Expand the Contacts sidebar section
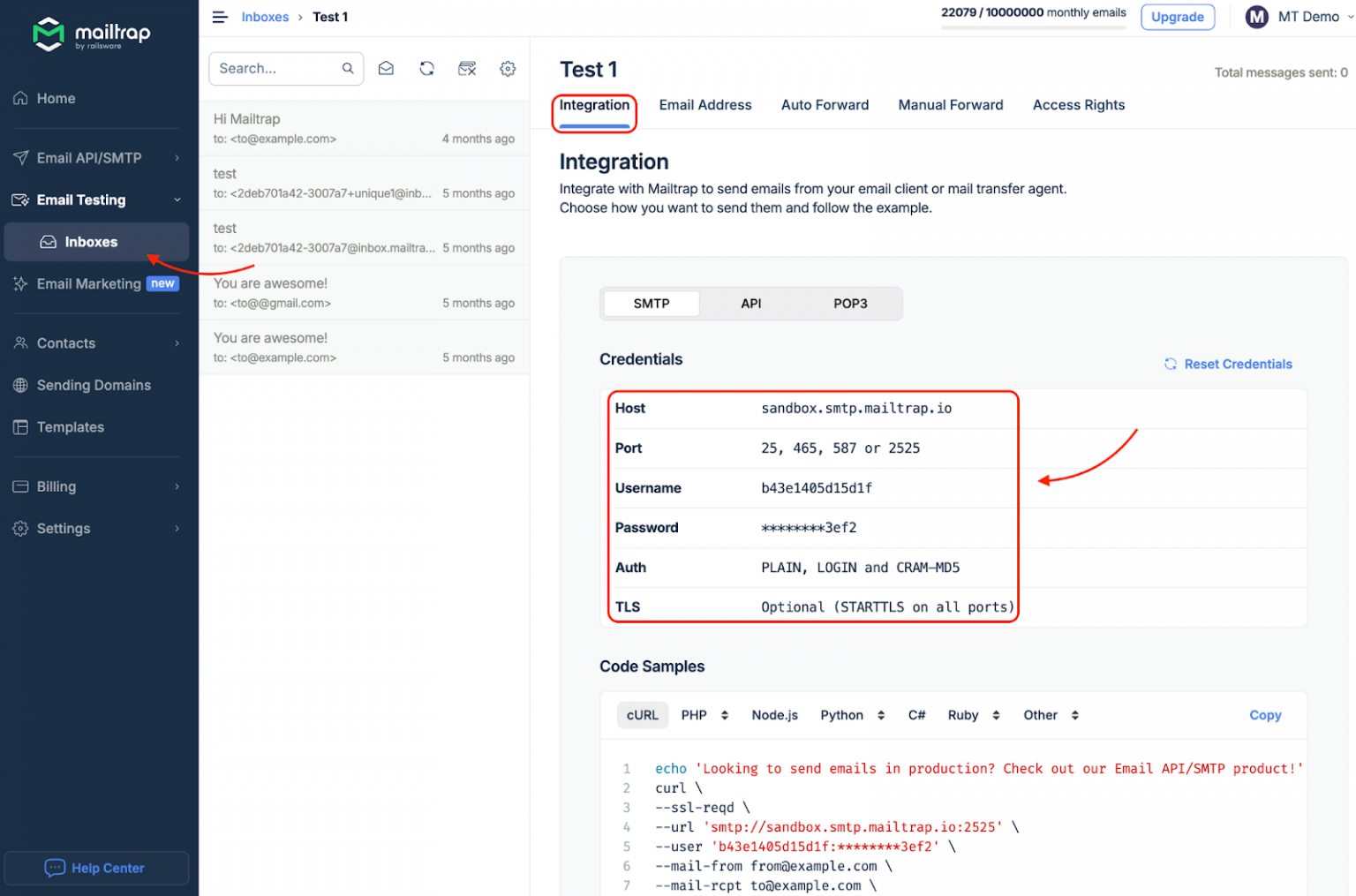The image size is (1356, 896). (x=96, y=343)
